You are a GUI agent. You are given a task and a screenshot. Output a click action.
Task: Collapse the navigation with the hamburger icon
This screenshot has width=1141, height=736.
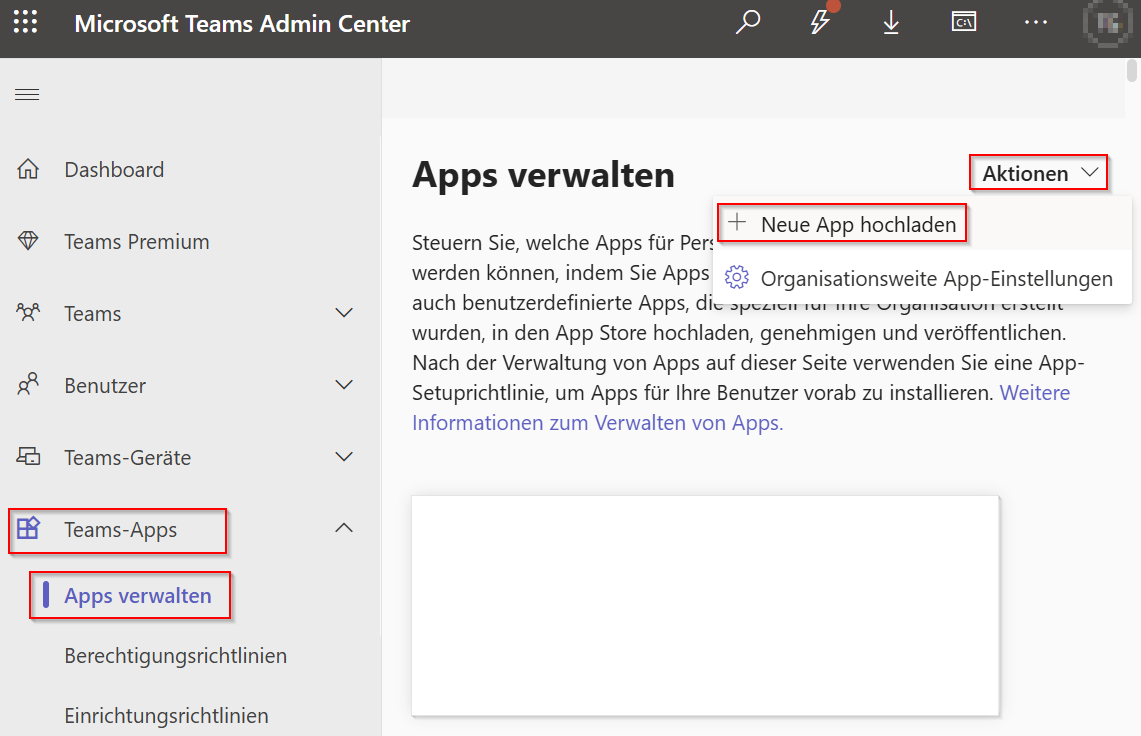(x=27, y=94)
